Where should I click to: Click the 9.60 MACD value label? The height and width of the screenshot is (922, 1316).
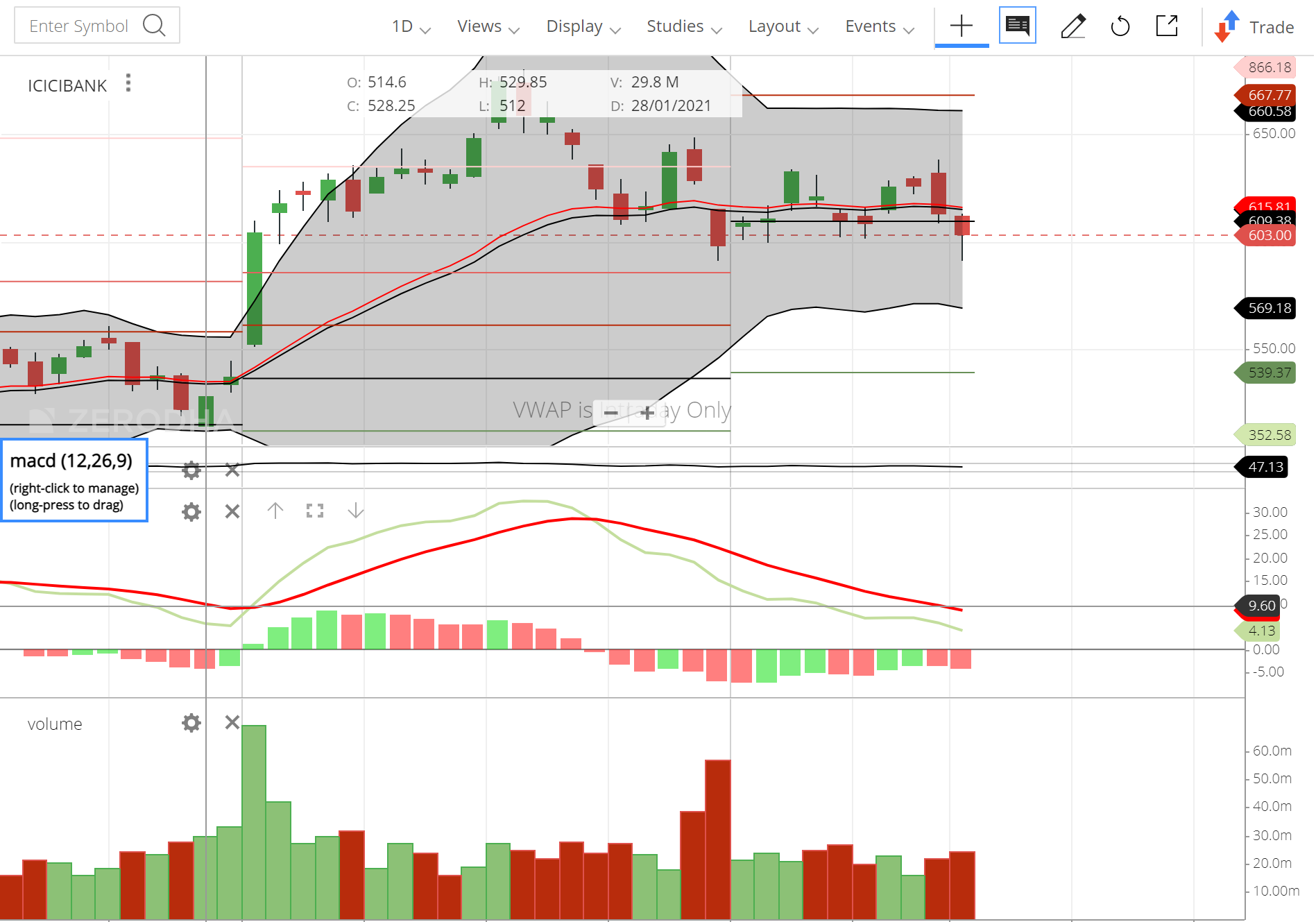[1256, 606]
